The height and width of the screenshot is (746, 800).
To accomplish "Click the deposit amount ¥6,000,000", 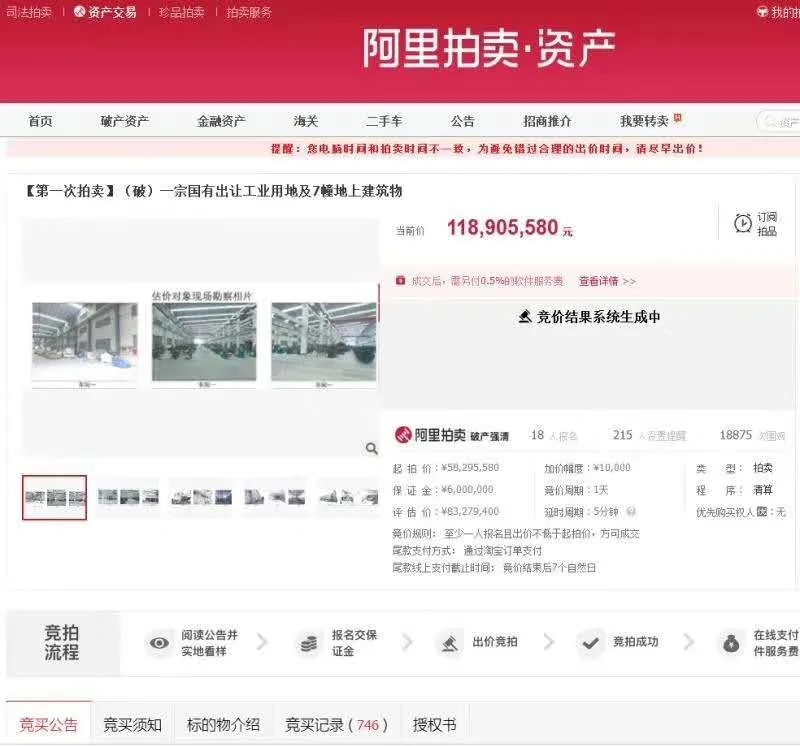I will (x=467, y=490).
